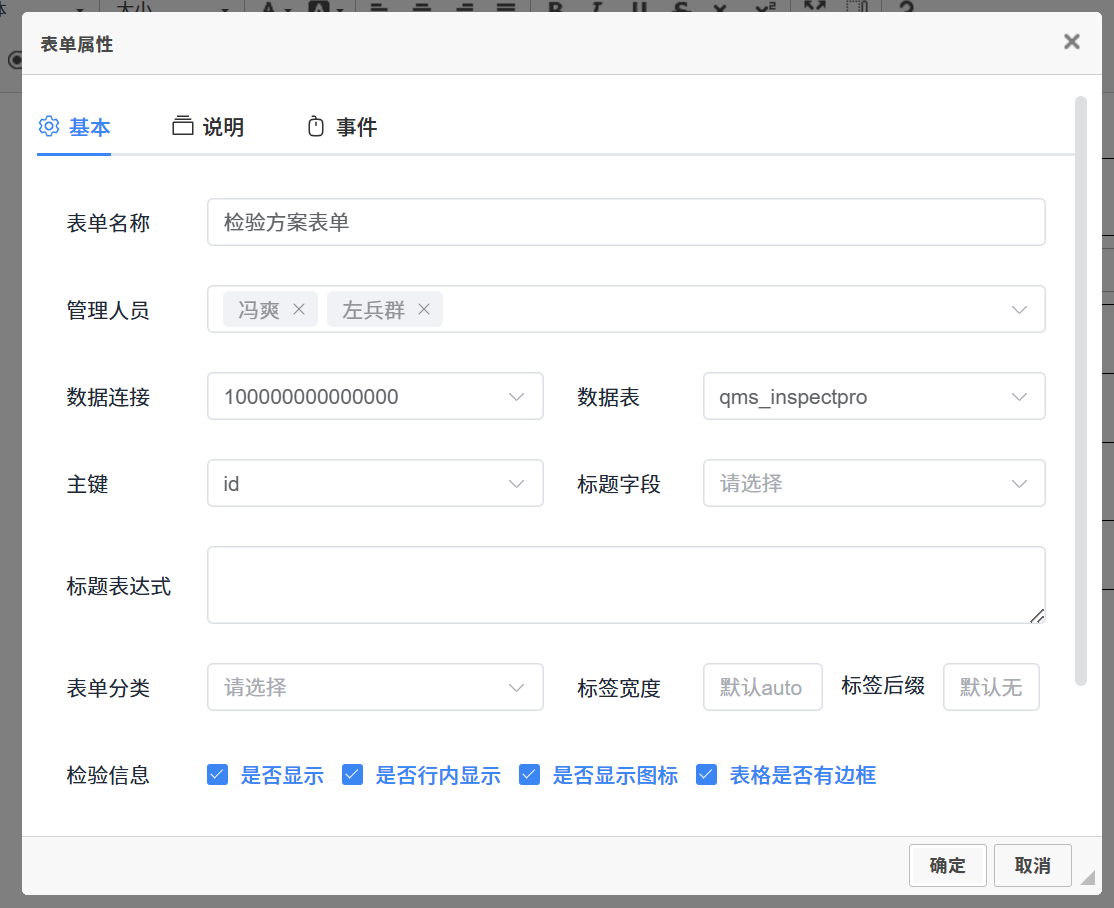This screenshot has width=1114, height=908.
Task: Expand the 表单分类 dropdown
Action: tap(375, 688)
